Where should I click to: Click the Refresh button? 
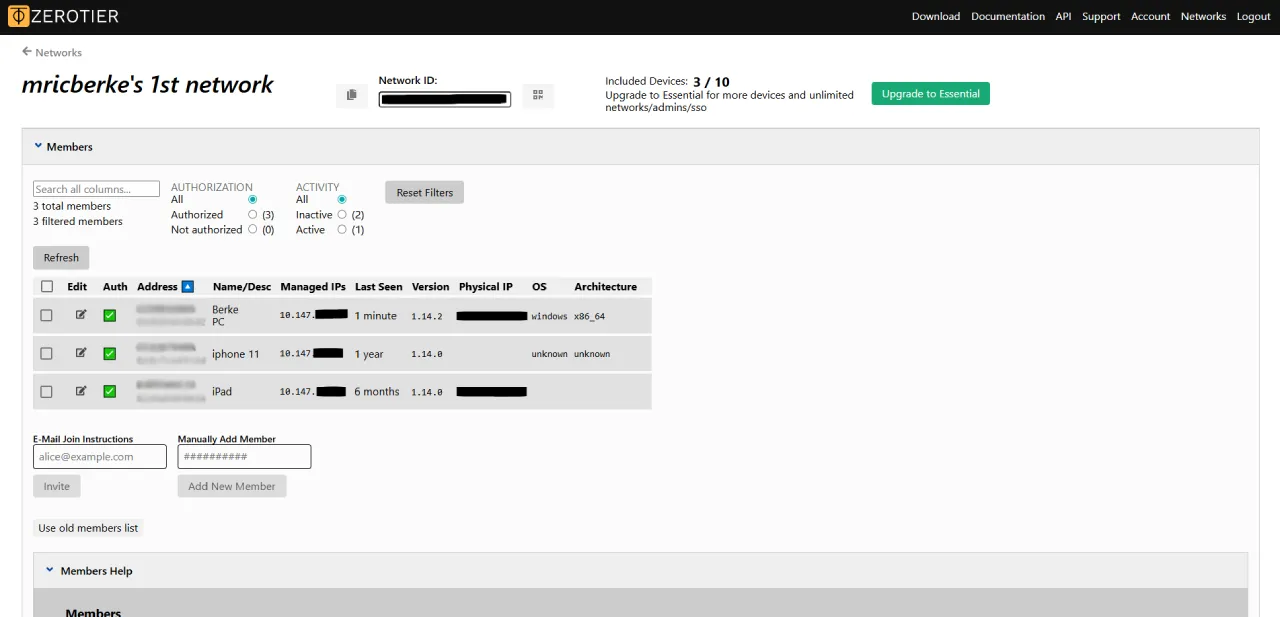pyautogui.click(x=61, y=258)
